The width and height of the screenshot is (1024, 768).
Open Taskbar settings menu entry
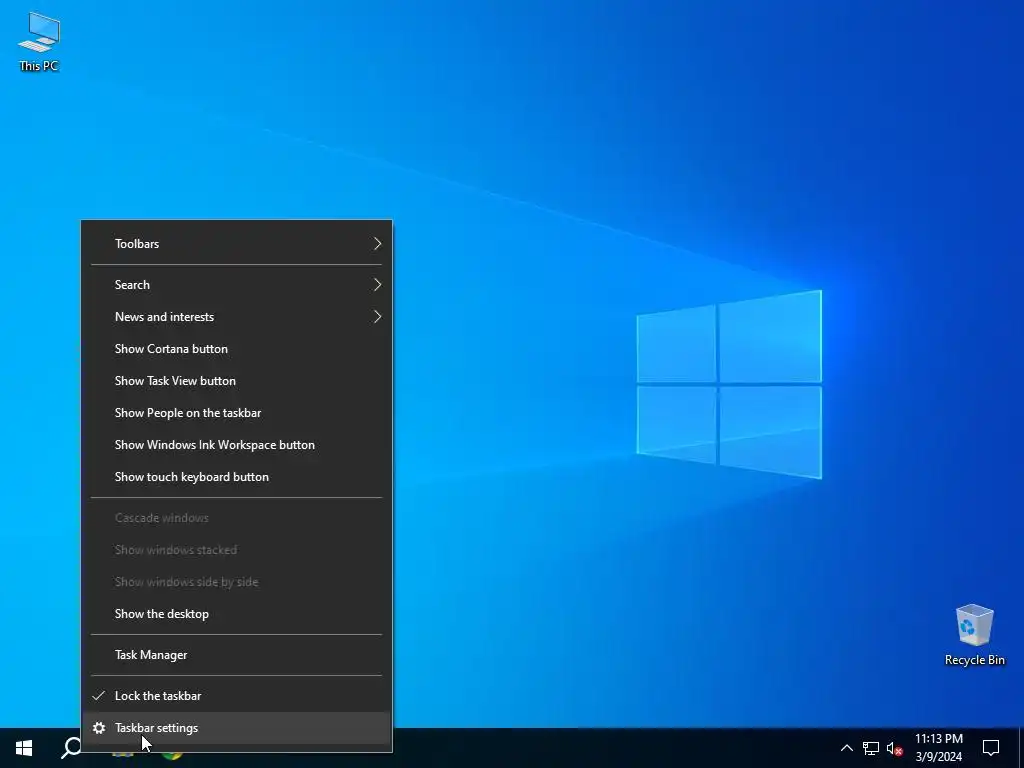(236, 728)
